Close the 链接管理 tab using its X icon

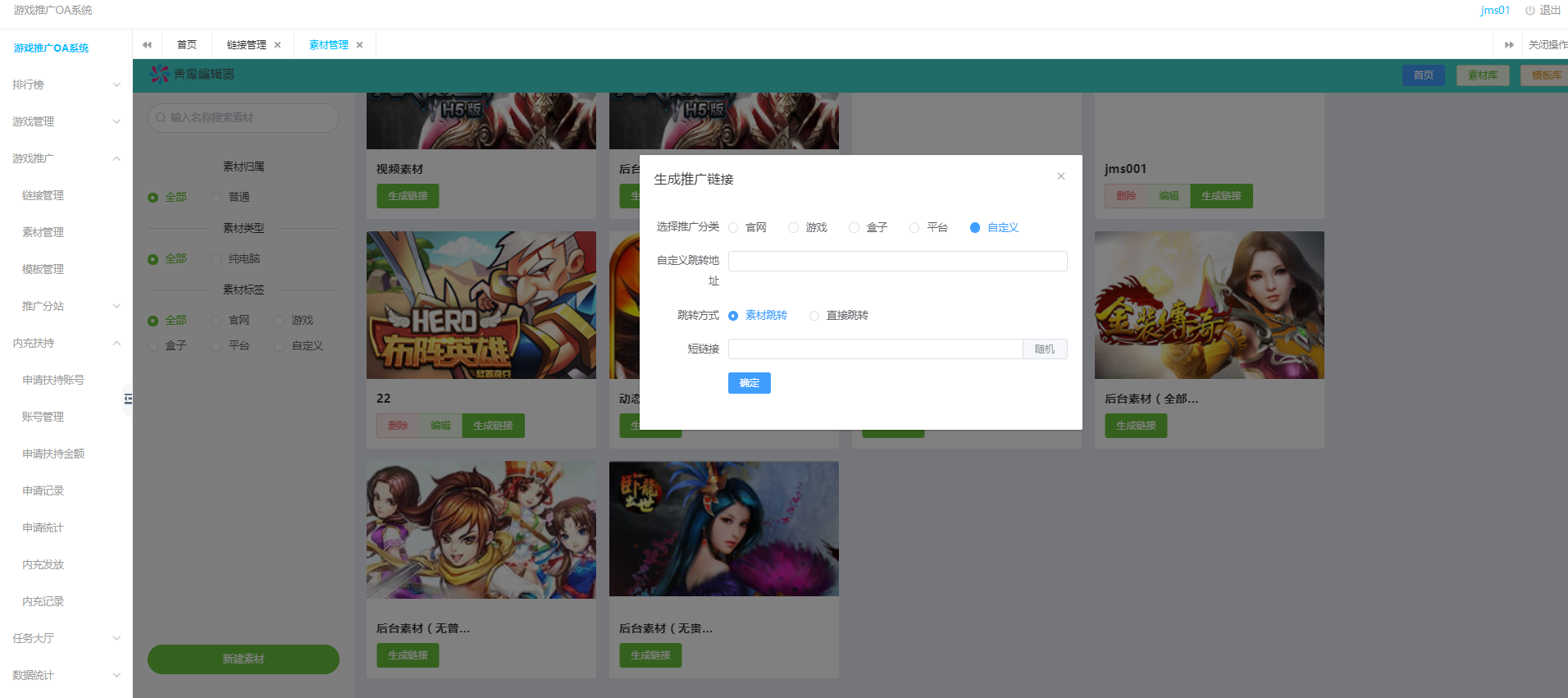[278, 45]
